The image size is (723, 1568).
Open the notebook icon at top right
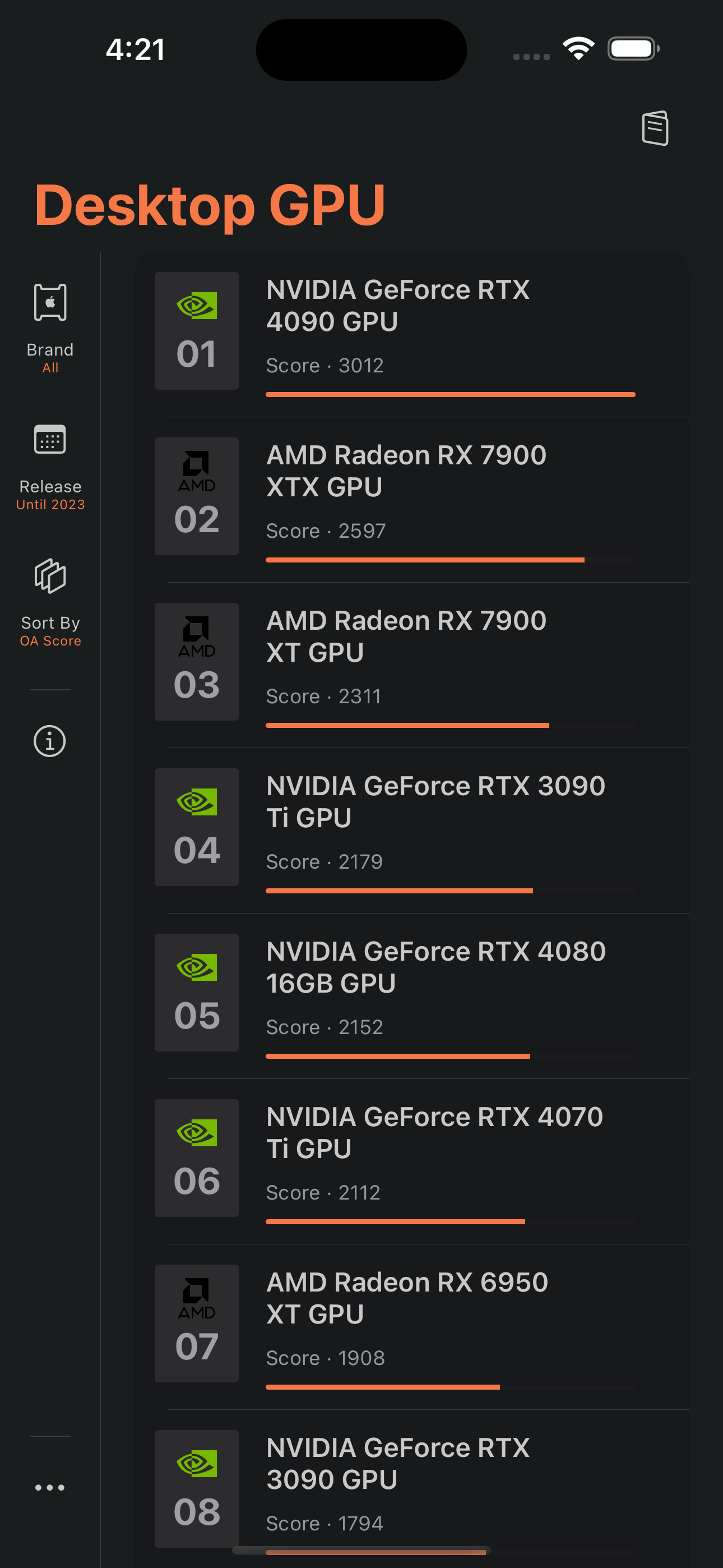pyautogui.click(x=655, y=128)
